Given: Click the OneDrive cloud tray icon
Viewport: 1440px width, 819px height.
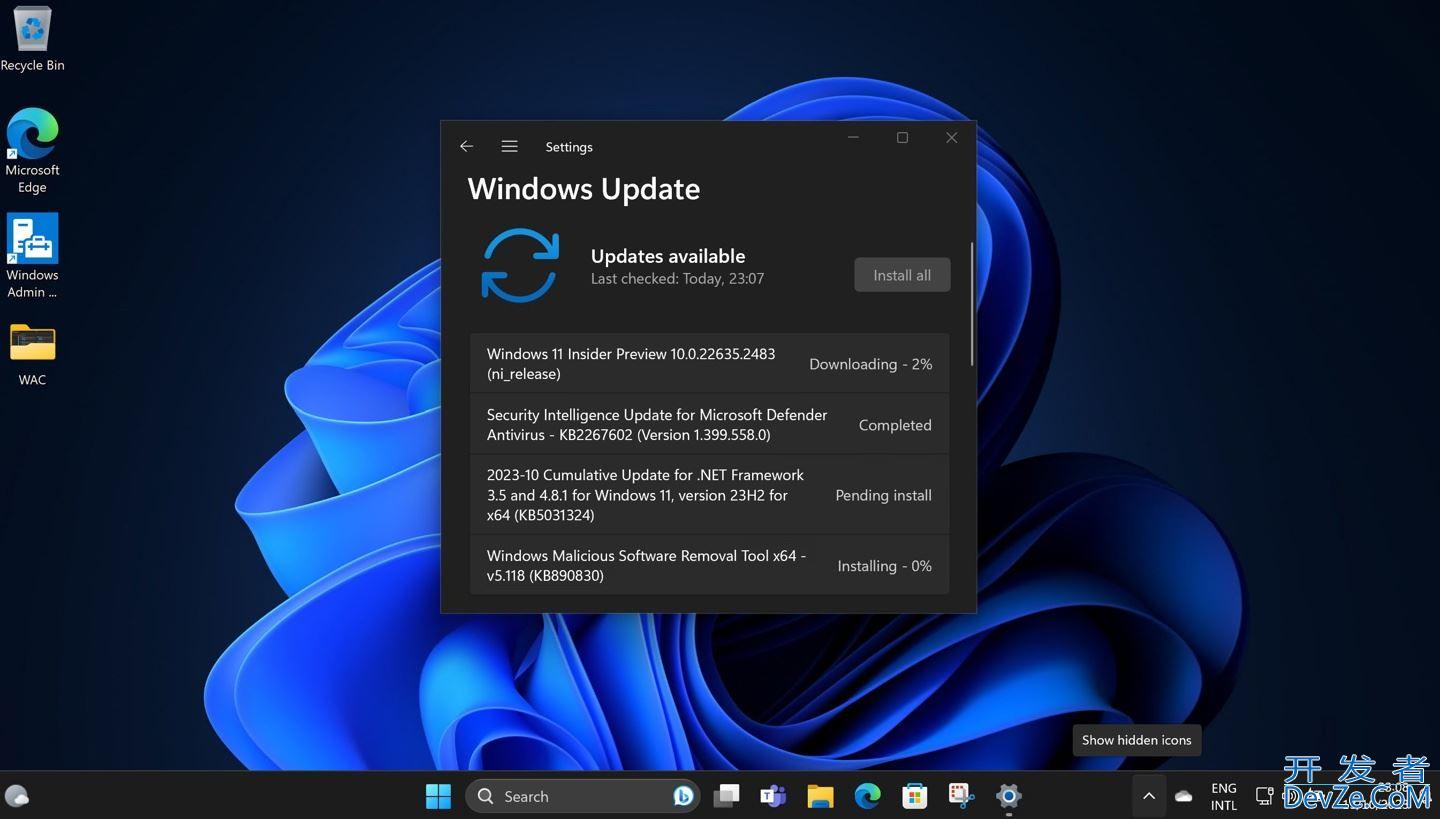Looking at the screenshot, I should point(1184,796).
